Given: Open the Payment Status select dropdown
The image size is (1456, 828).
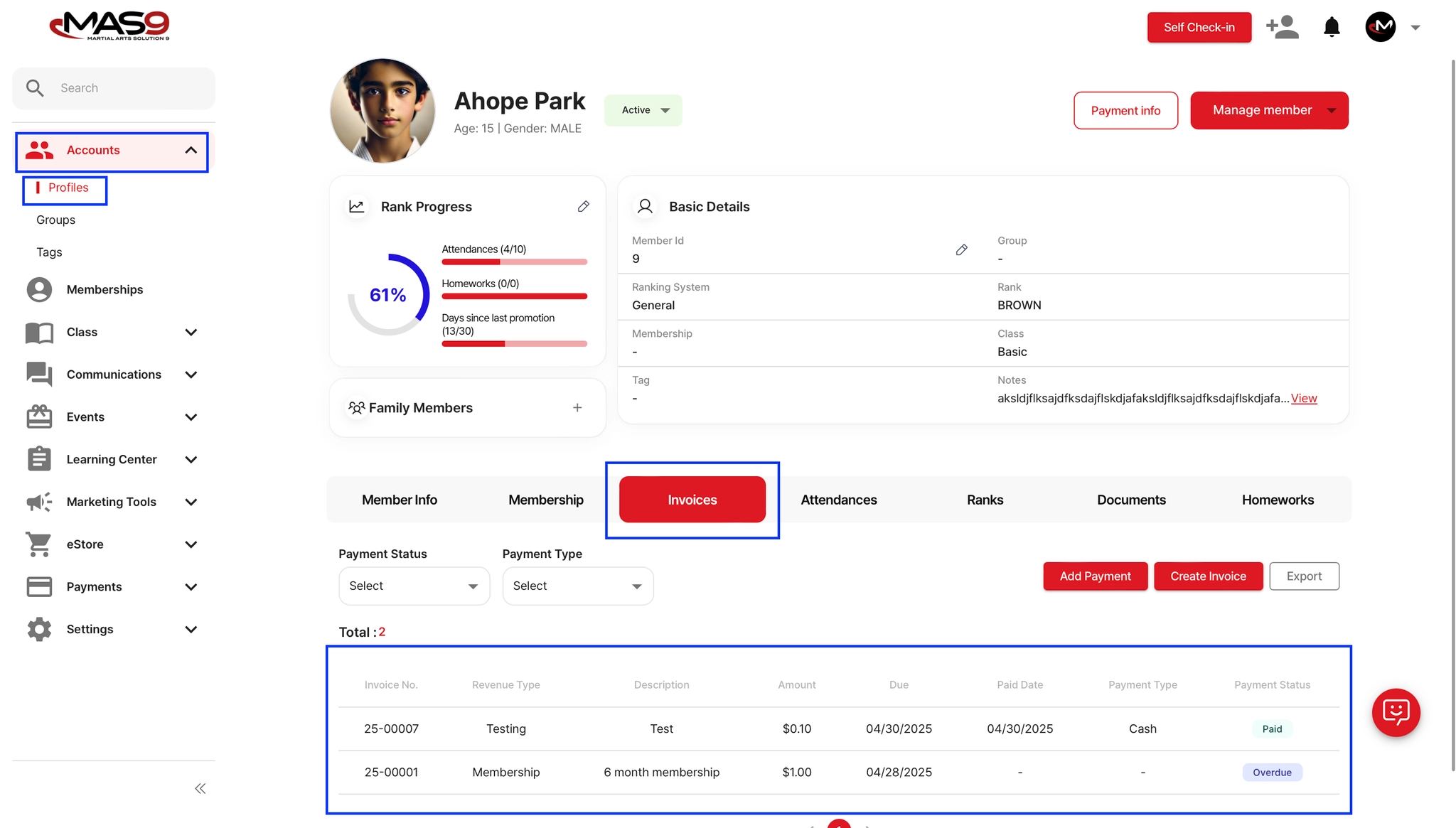Looking at the screenshot, I should [x=414, y=586].
